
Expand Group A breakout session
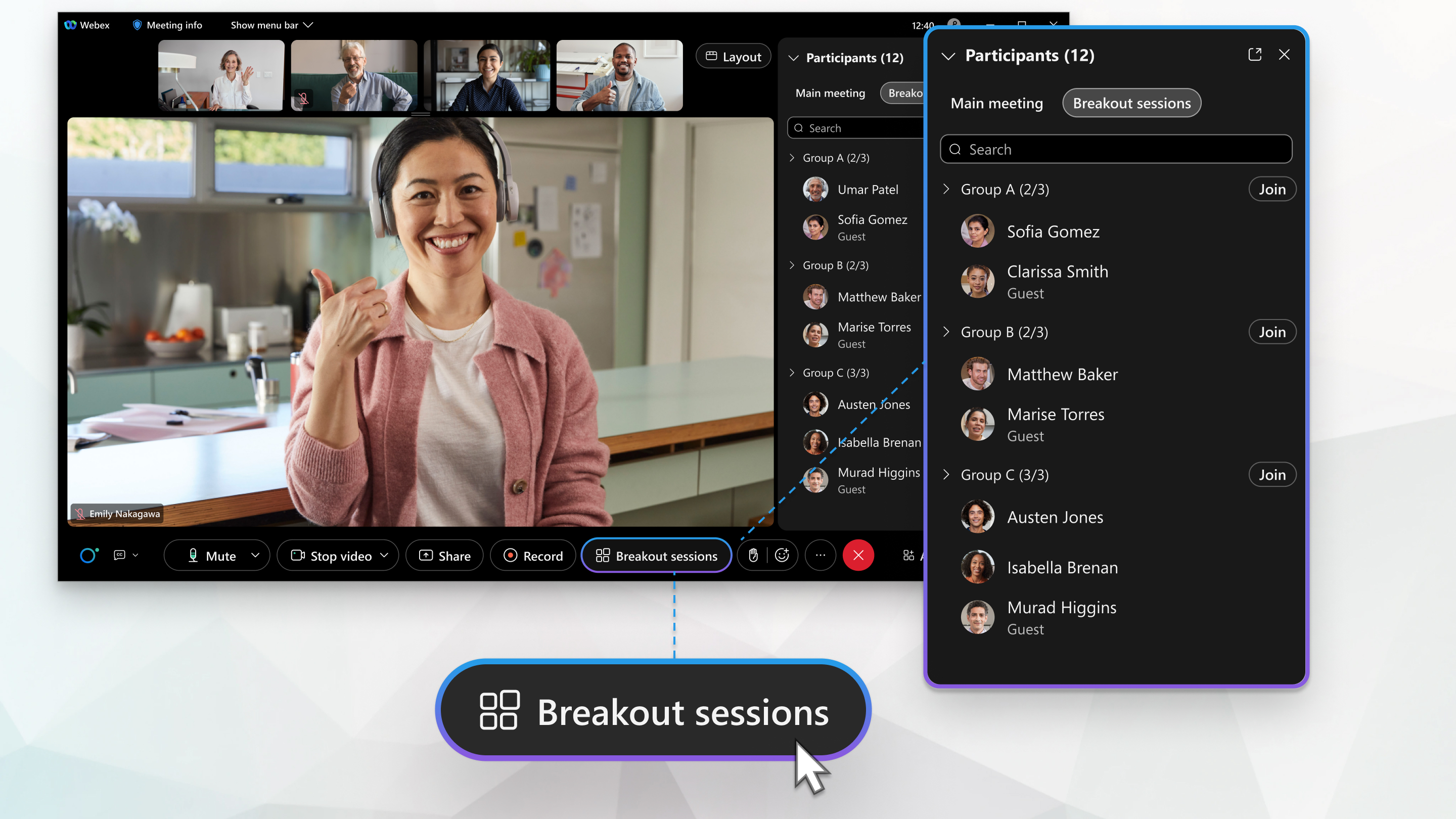[948, 189]
